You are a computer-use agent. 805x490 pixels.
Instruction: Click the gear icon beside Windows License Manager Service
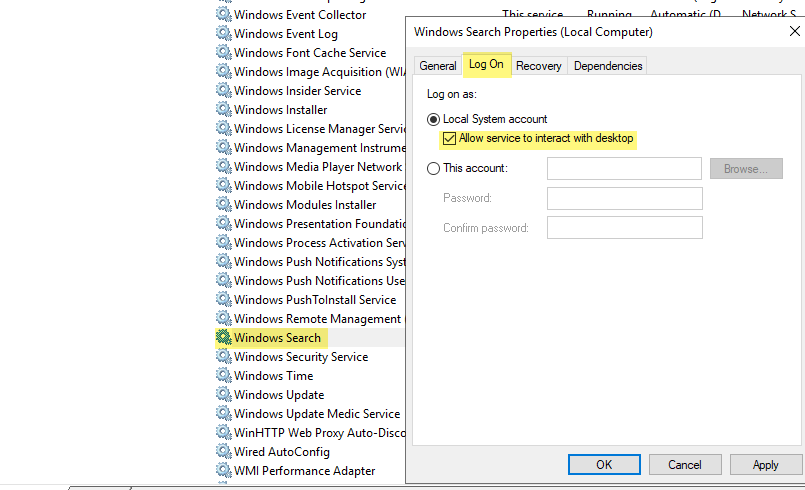tap(223, 128)
